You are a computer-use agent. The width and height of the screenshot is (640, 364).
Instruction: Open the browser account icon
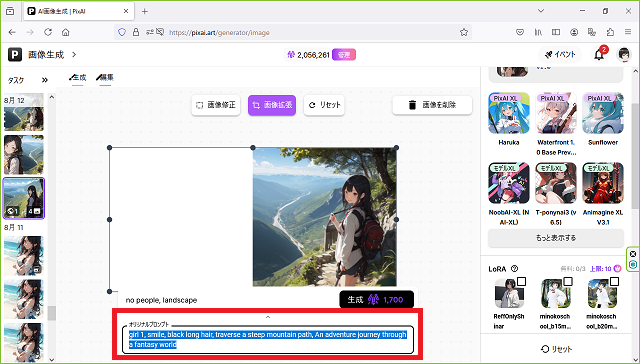(x=574, y=32)
